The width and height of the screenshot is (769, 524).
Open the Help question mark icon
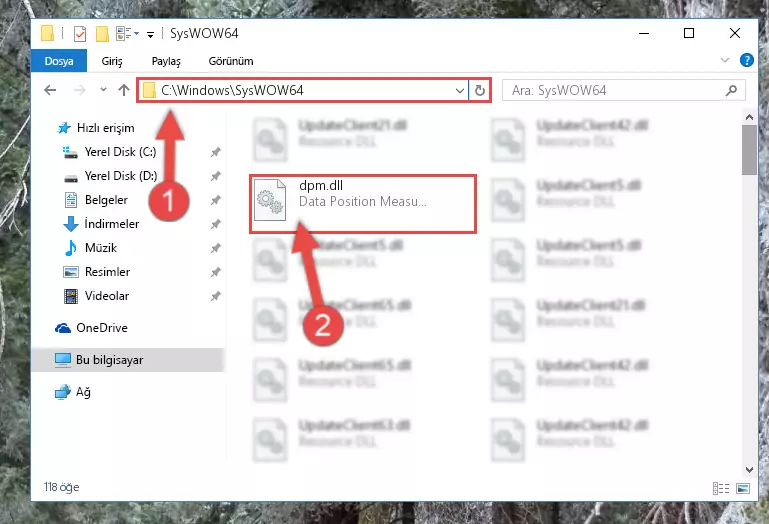point(746,60)
